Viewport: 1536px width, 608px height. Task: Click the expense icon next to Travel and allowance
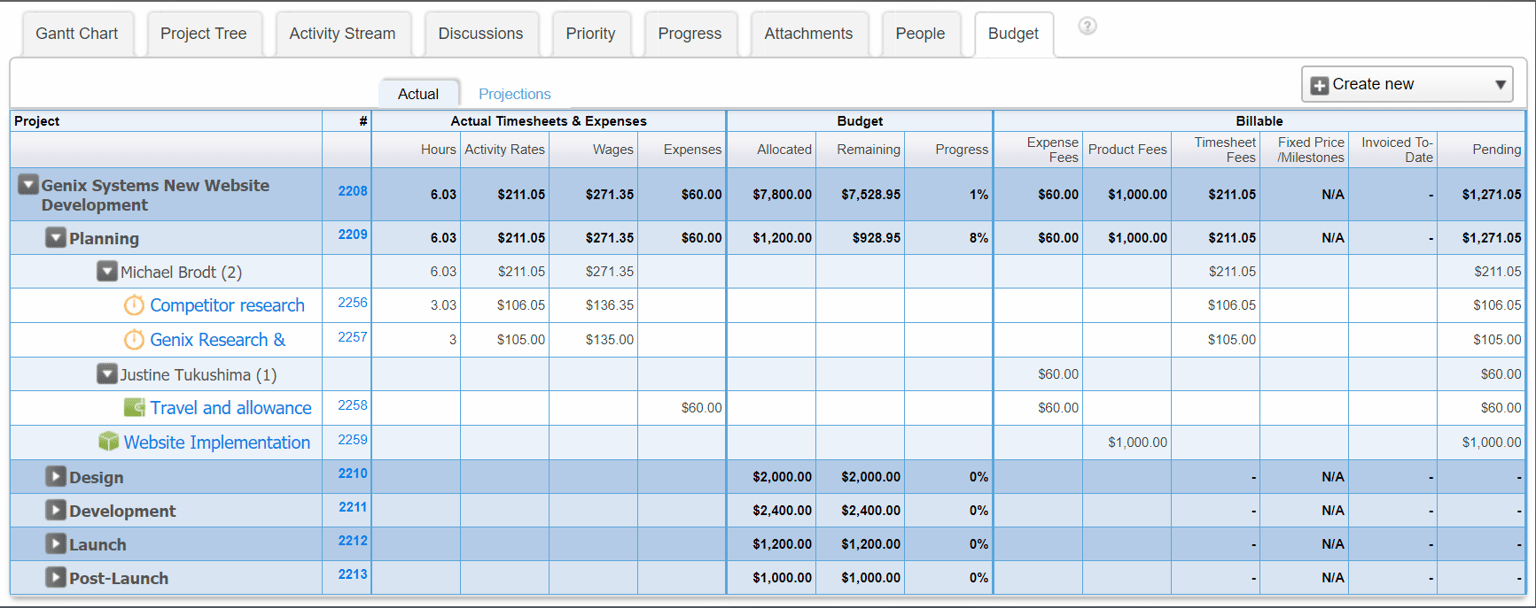[x=133, y=407]
